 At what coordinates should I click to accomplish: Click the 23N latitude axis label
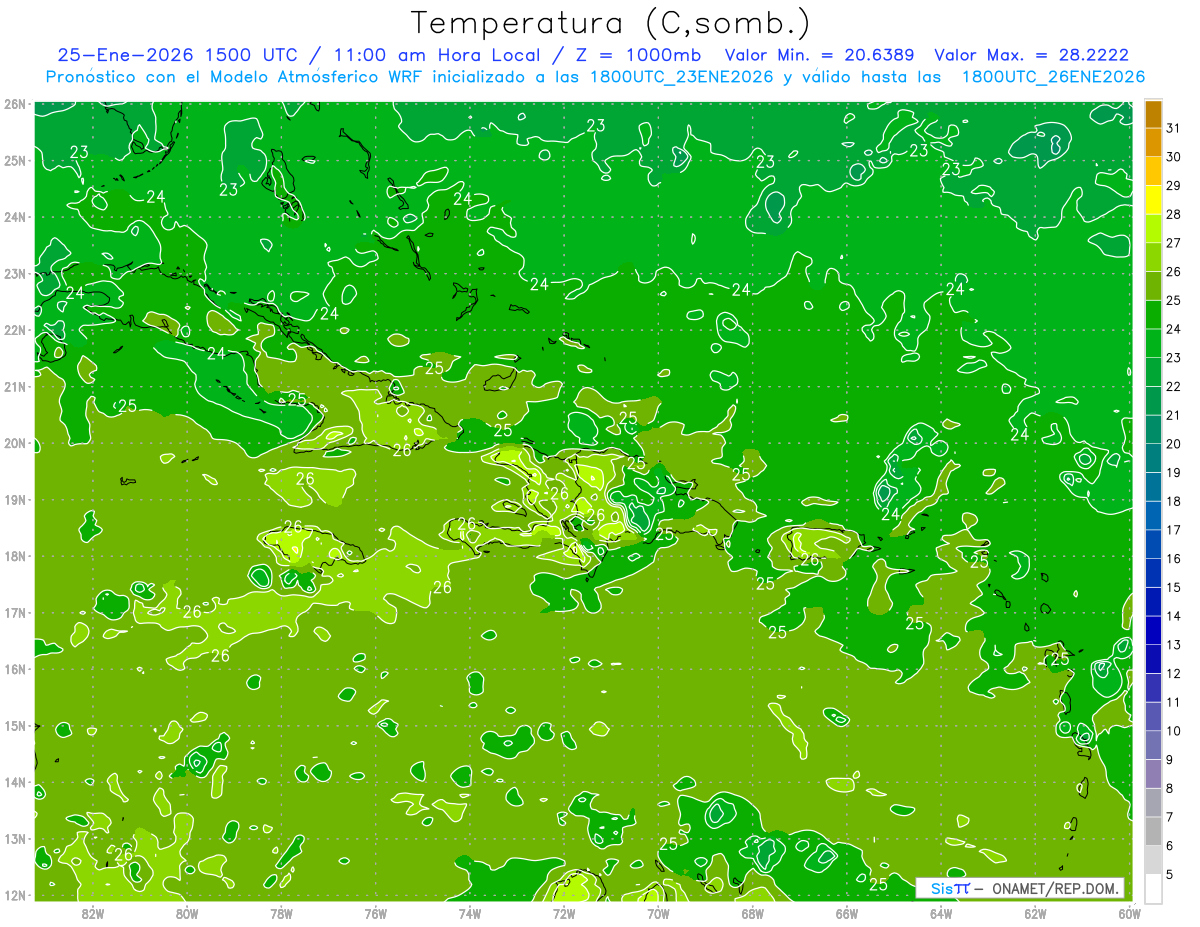tap(15, 274)
